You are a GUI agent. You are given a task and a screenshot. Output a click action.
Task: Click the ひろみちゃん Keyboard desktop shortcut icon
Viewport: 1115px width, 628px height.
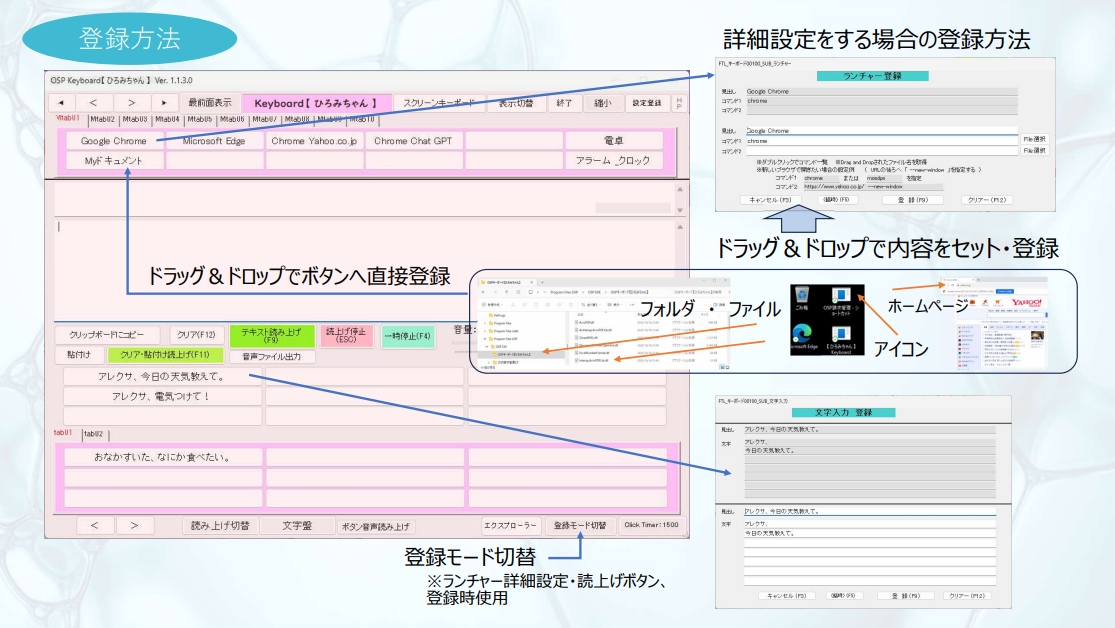841,339
